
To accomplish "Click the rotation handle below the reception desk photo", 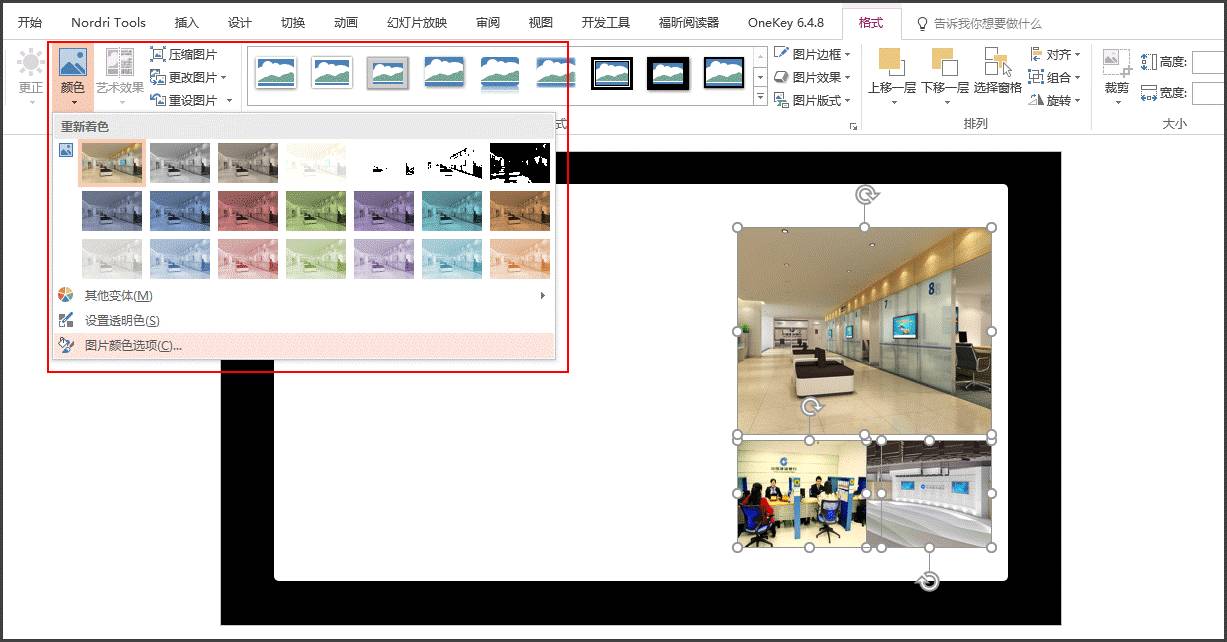I will [x=929, y=581].
